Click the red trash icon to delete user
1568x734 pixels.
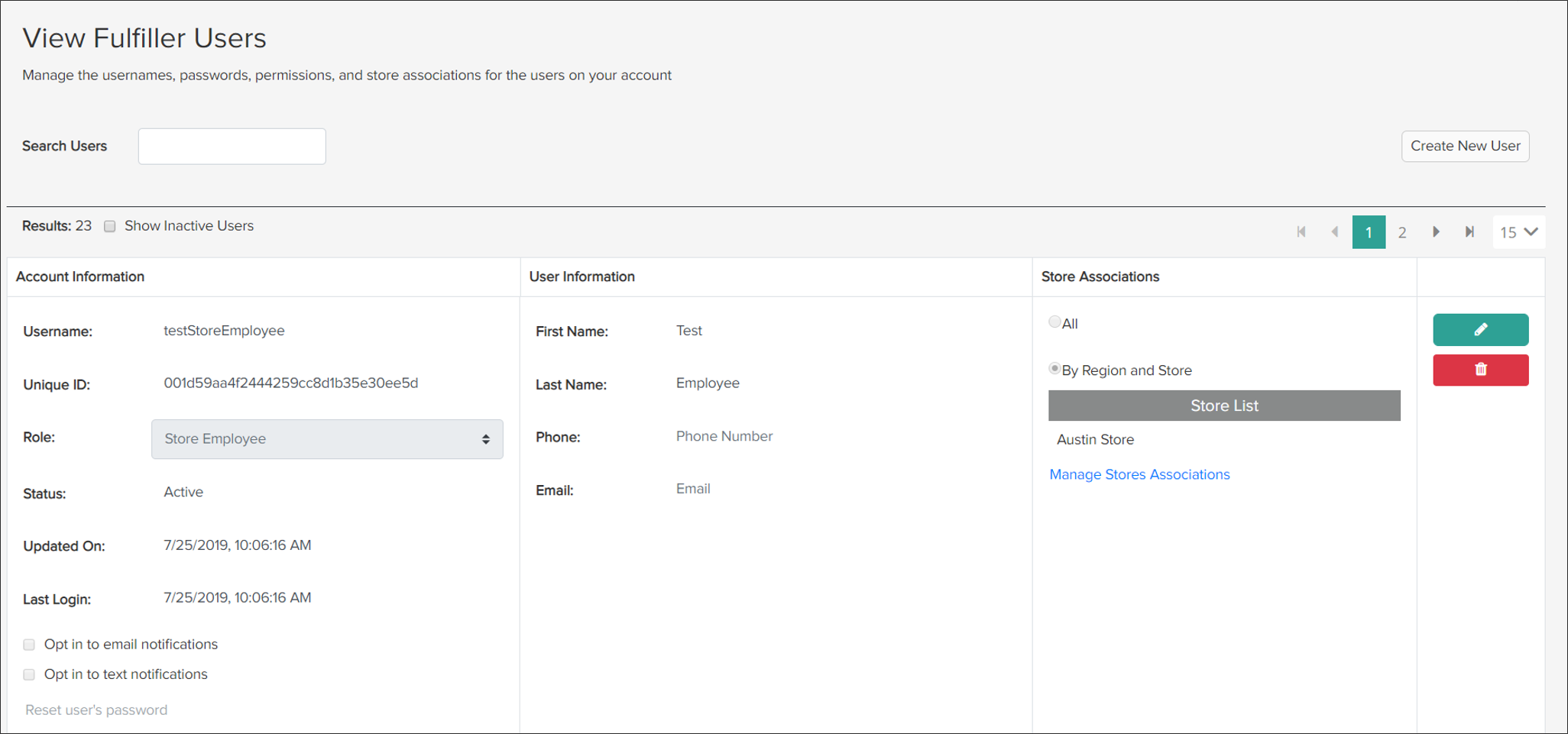point(1480,370)
